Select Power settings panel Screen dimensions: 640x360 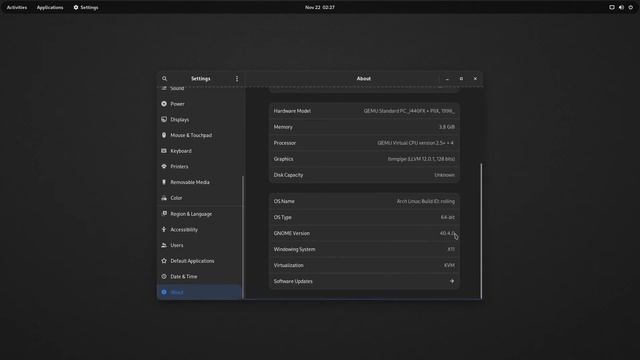pos(200,104)
